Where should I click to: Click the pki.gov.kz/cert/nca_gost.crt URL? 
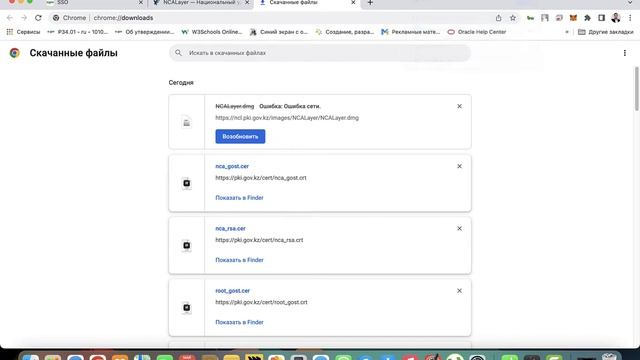[x=261, y=178]
